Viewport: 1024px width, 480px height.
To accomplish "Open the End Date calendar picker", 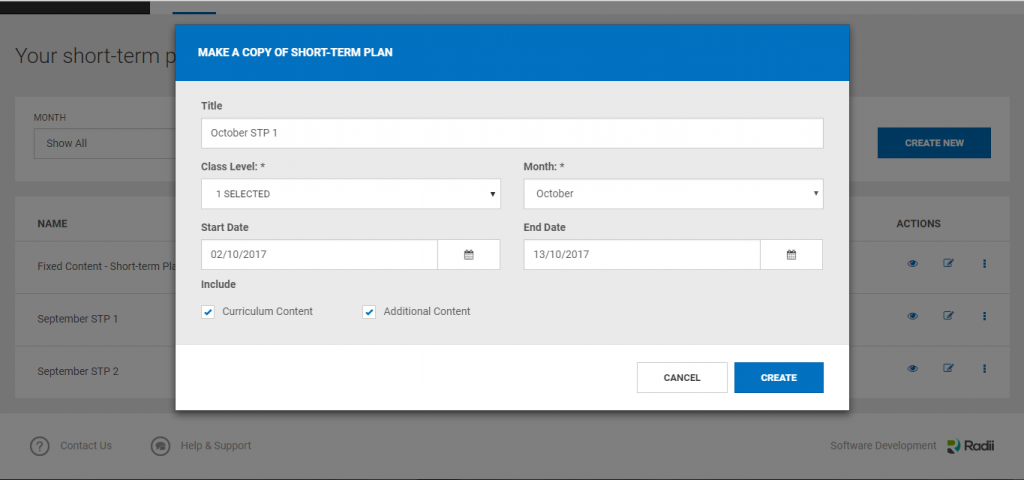I will 791,255.
